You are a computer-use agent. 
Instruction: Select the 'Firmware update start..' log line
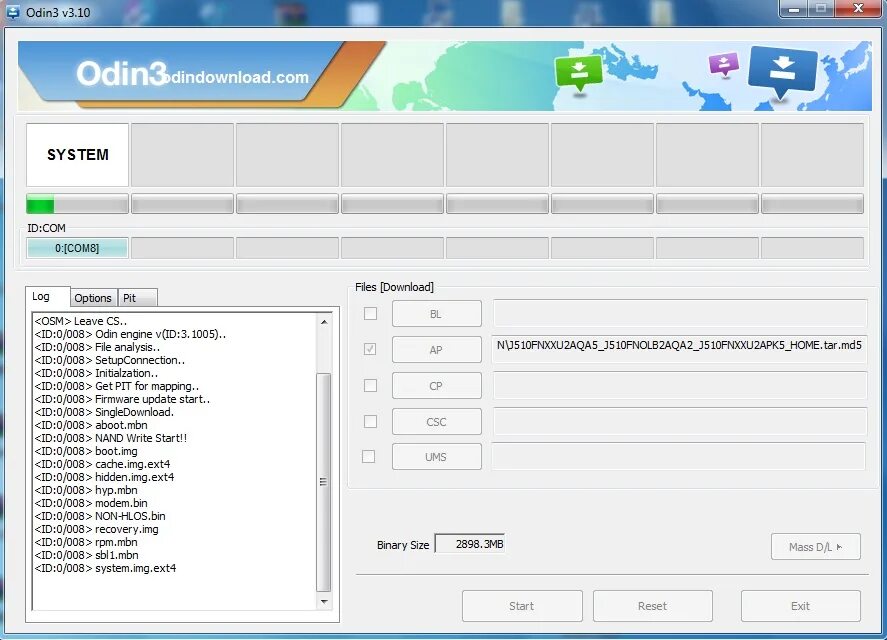coord(122,399)
